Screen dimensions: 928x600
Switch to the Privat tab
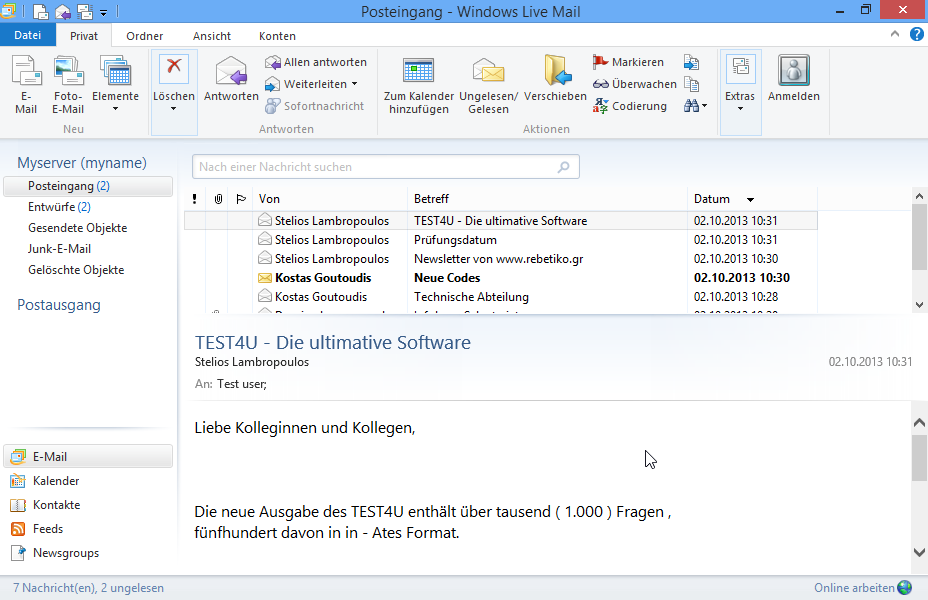coord(84,36)
